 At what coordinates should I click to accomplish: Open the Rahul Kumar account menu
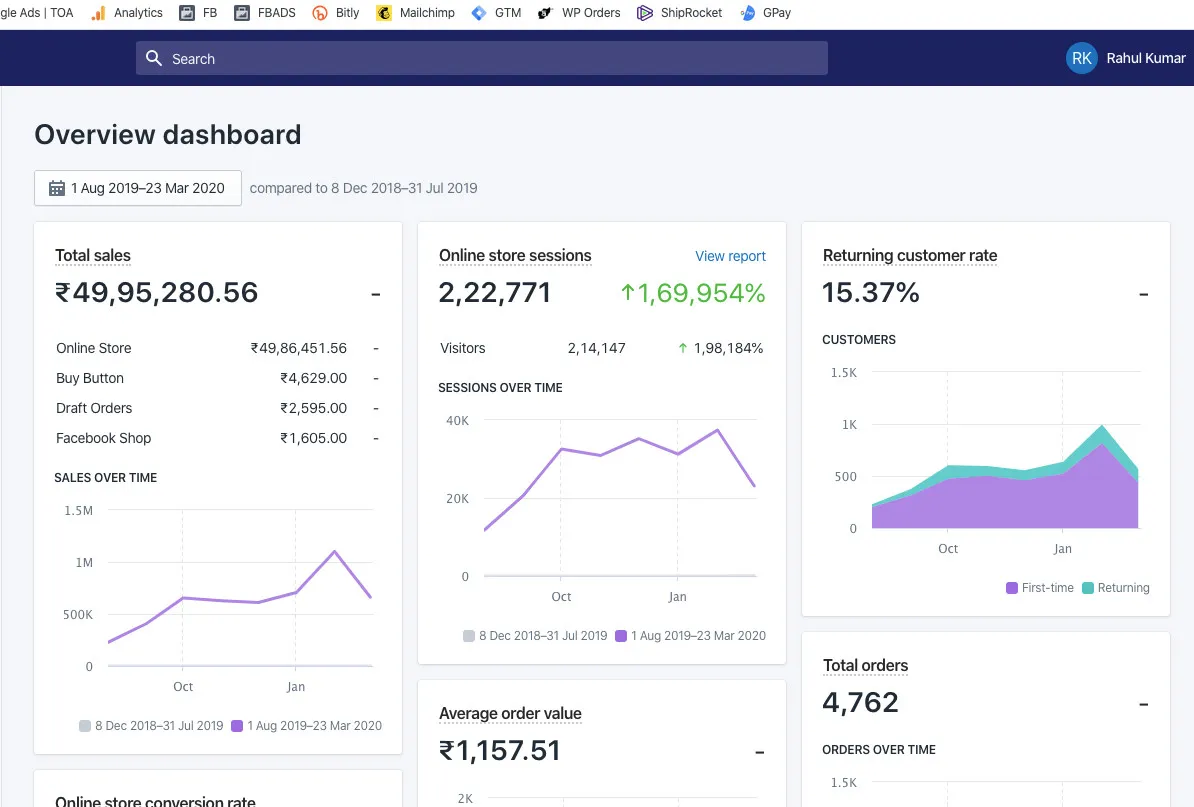coord(1126,58)
